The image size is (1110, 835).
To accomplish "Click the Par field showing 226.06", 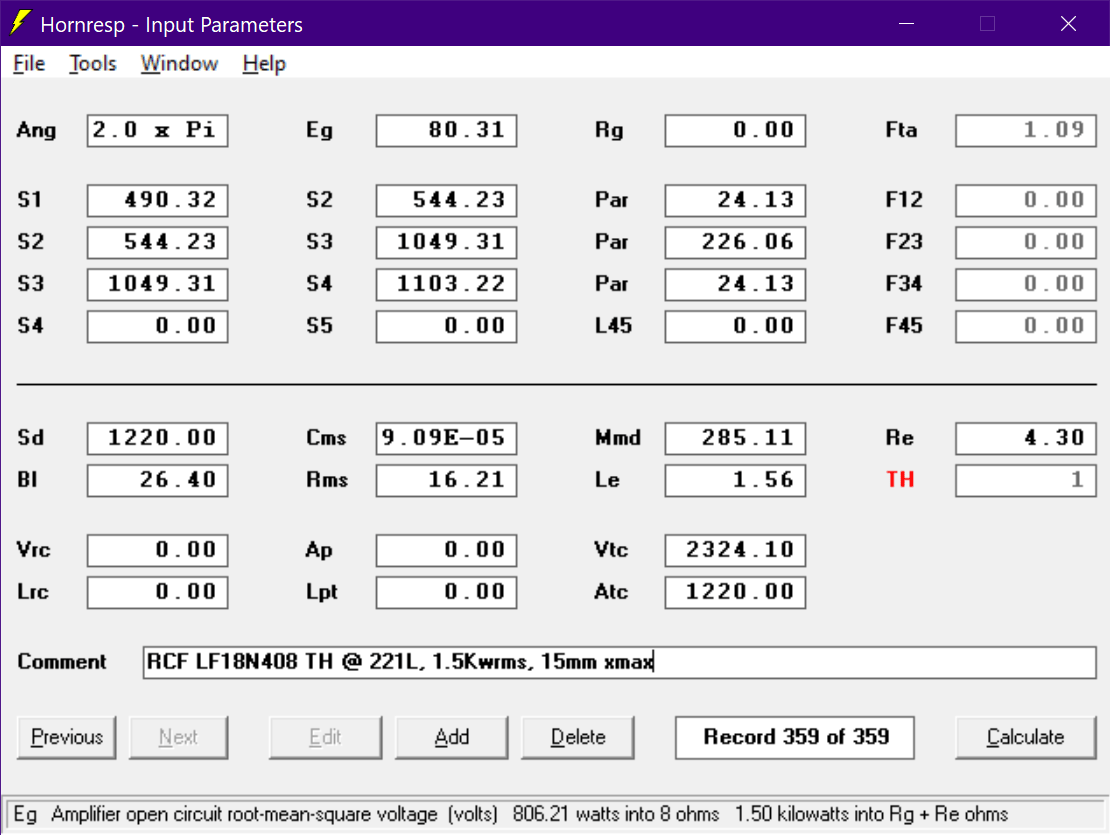I will coord(736,242).
